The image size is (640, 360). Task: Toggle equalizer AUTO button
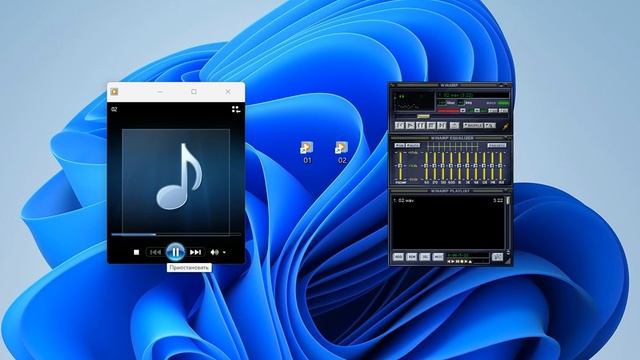click(x=413, y=145)
